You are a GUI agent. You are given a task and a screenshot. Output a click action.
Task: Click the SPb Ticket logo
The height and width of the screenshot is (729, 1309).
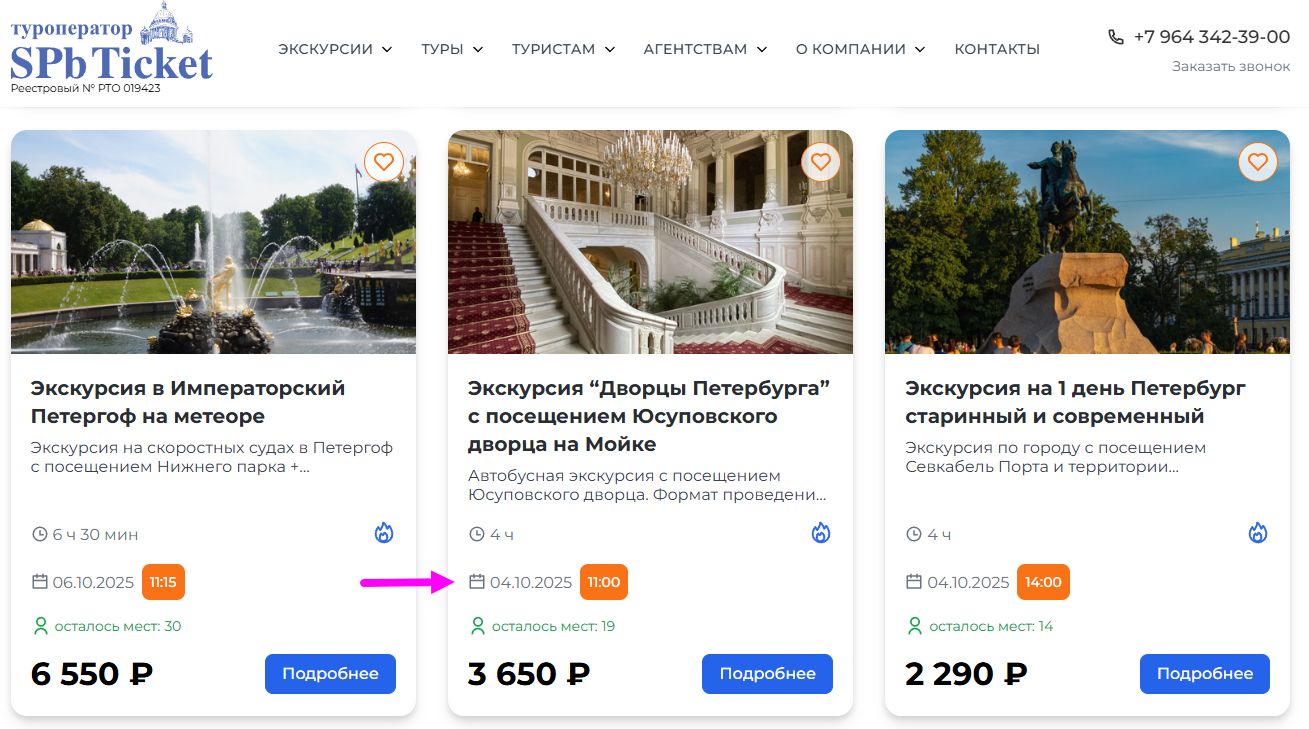(111, 49)
